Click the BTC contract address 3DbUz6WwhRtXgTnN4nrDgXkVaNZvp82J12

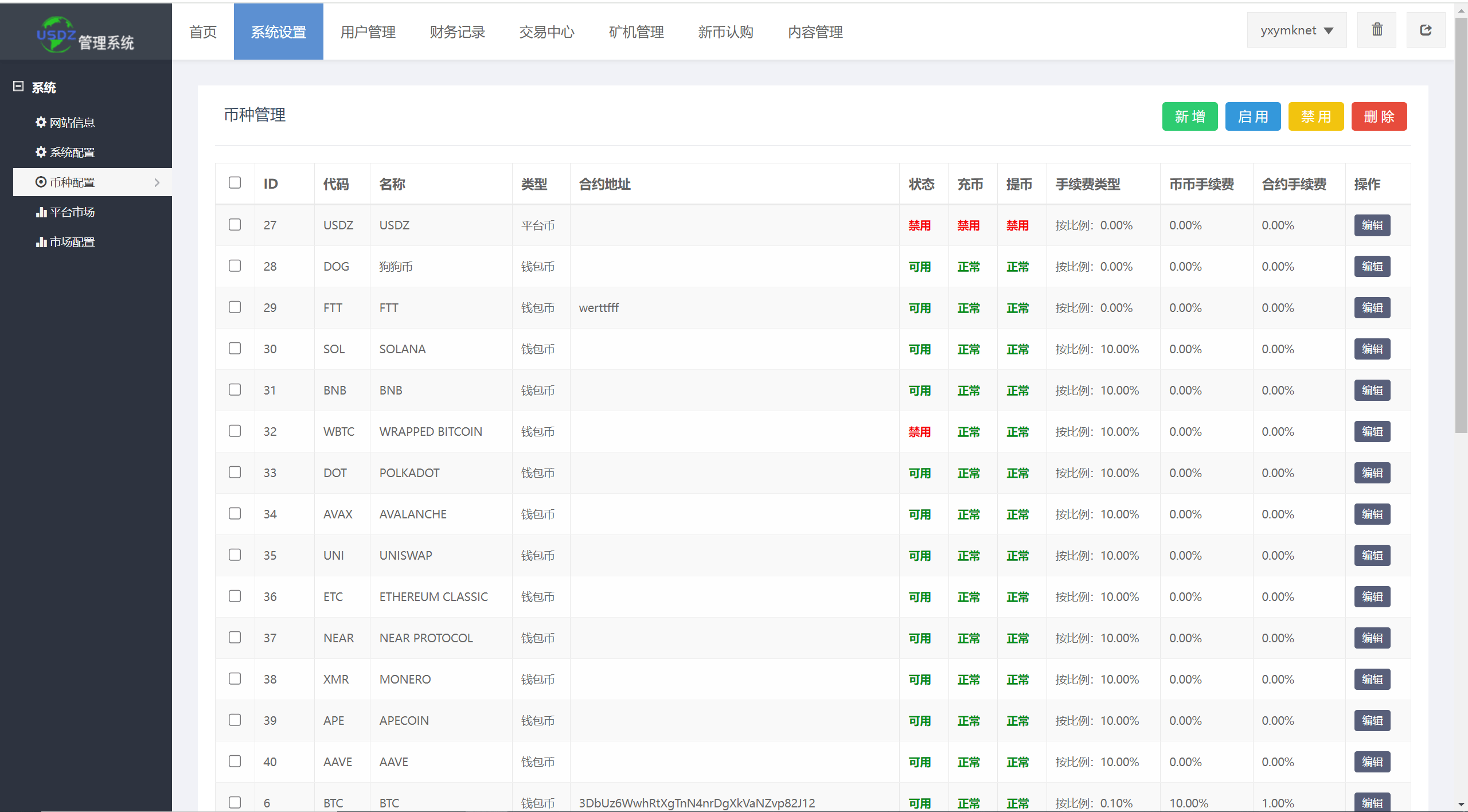(x=697, y=803)
